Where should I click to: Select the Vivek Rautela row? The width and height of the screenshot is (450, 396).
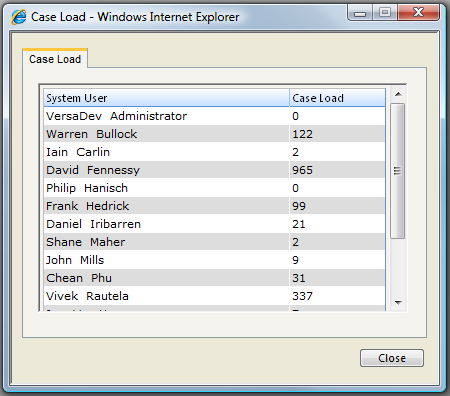[215, 296]
